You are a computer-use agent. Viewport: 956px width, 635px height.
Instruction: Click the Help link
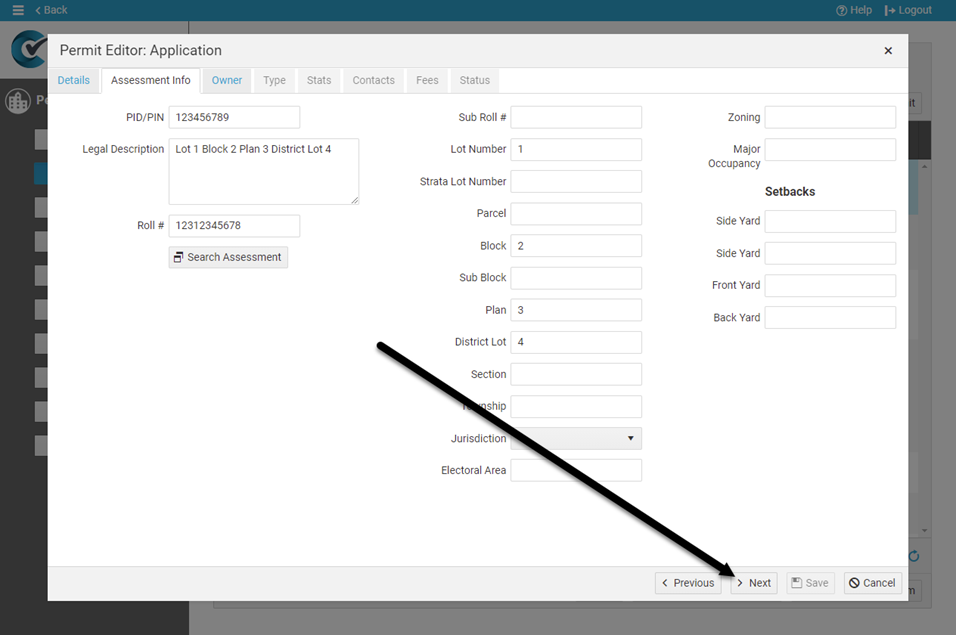[854, 10]
